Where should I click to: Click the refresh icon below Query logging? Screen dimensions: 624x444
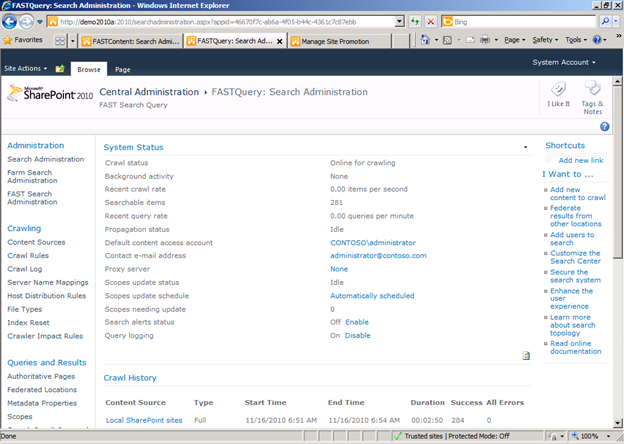pos(526,356)
